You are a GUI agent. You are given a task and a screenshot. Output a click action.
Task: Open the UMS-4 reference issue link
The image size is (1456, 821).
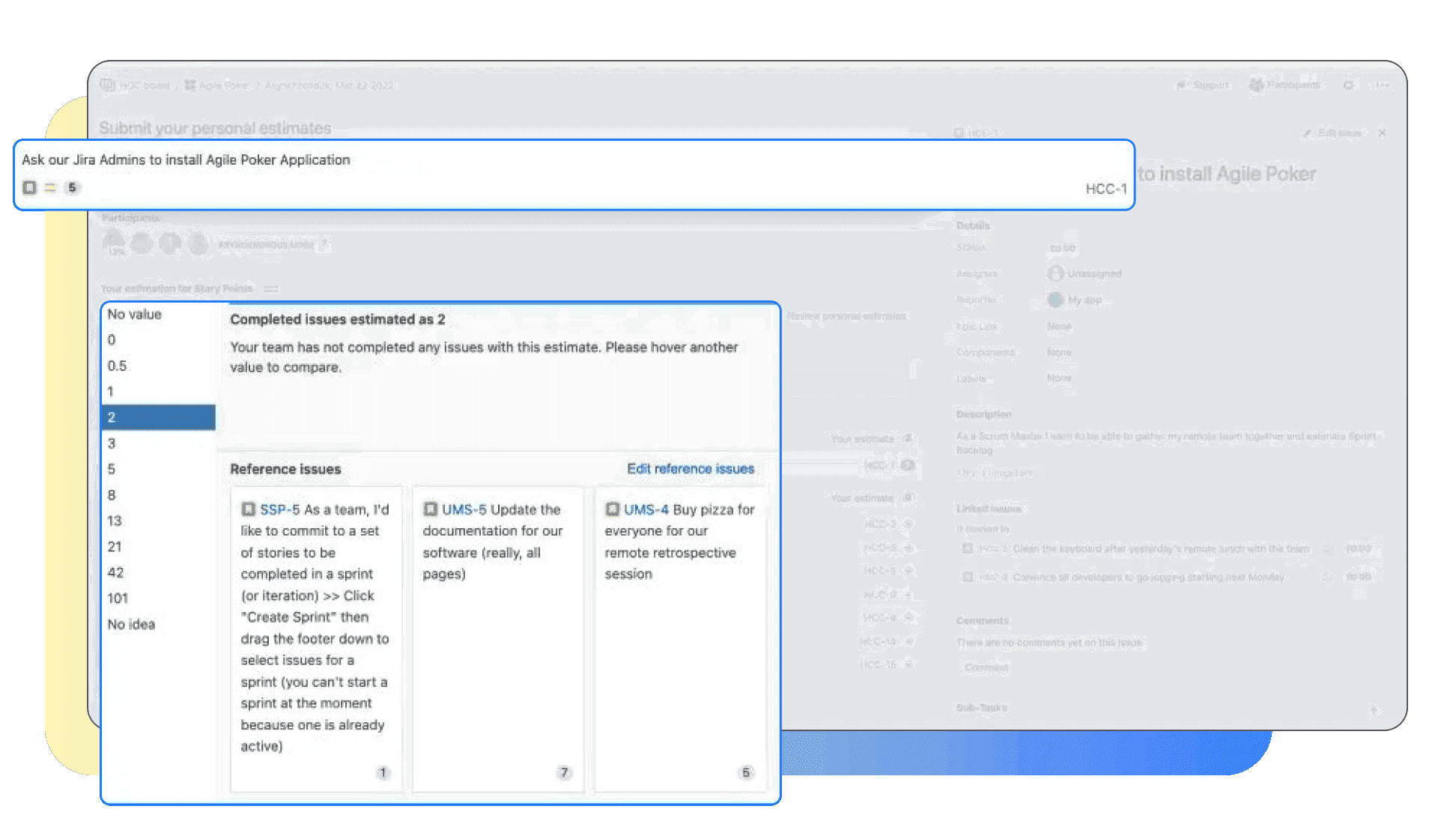coord(646,509)
